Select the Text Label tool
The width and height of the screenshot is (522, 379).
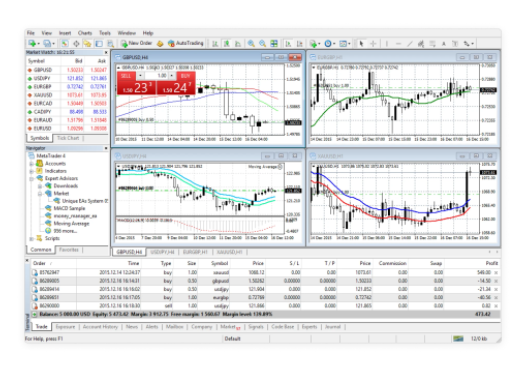pos(455,43)
